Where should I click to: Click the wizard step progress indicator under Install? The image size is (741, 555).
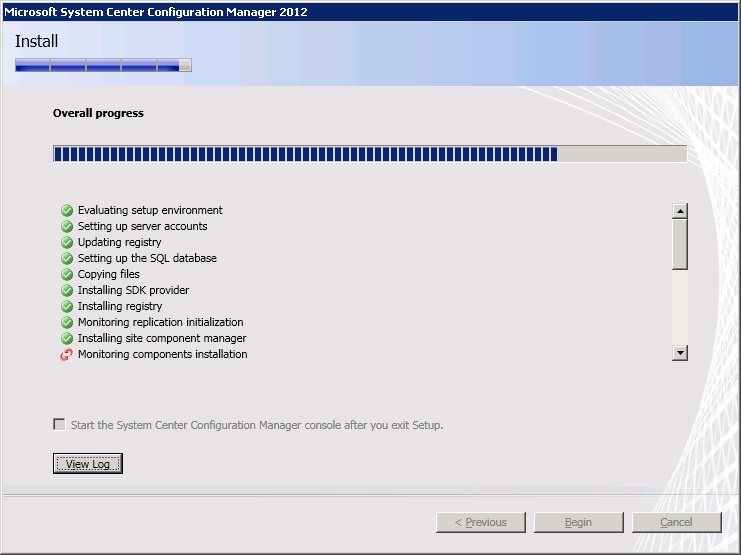click(103, 65)
